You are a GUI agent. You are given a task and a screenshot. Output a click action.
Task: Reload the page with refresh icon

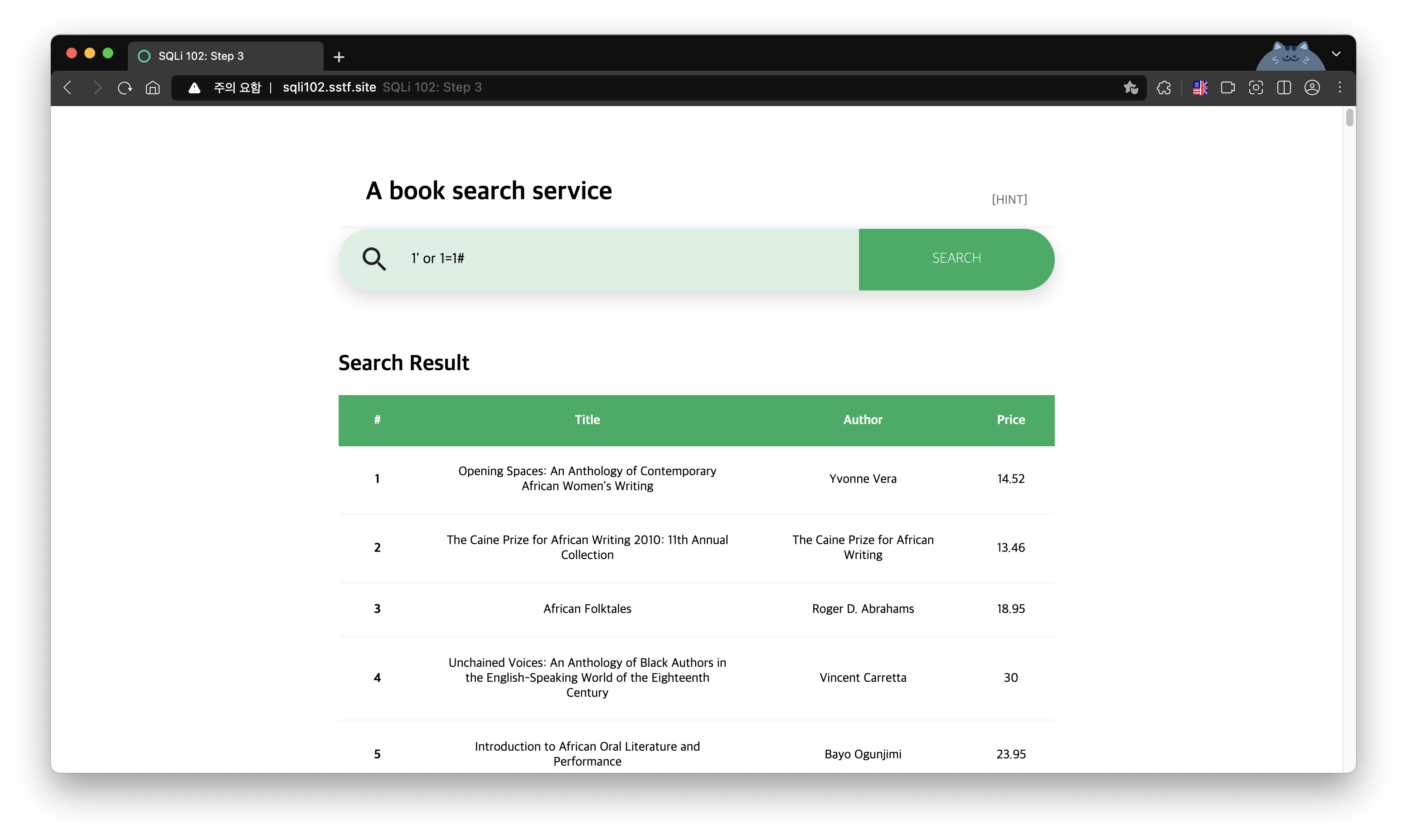[125, 87]
